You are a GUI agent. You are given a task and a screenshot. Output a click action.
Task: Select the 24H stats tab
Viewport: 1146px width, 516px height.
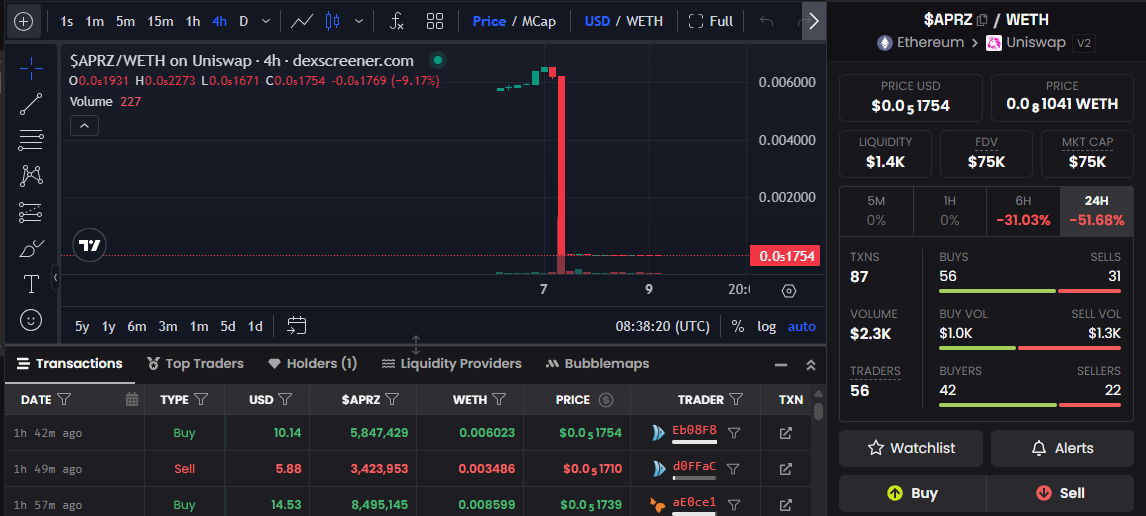click(x=1096, y=211)
